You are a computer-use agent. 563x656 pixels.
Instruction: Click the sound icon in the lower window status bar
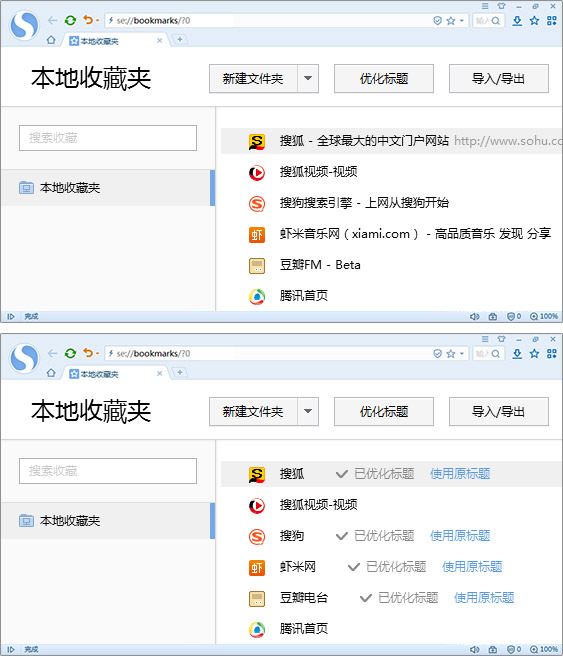coord(474,649)
